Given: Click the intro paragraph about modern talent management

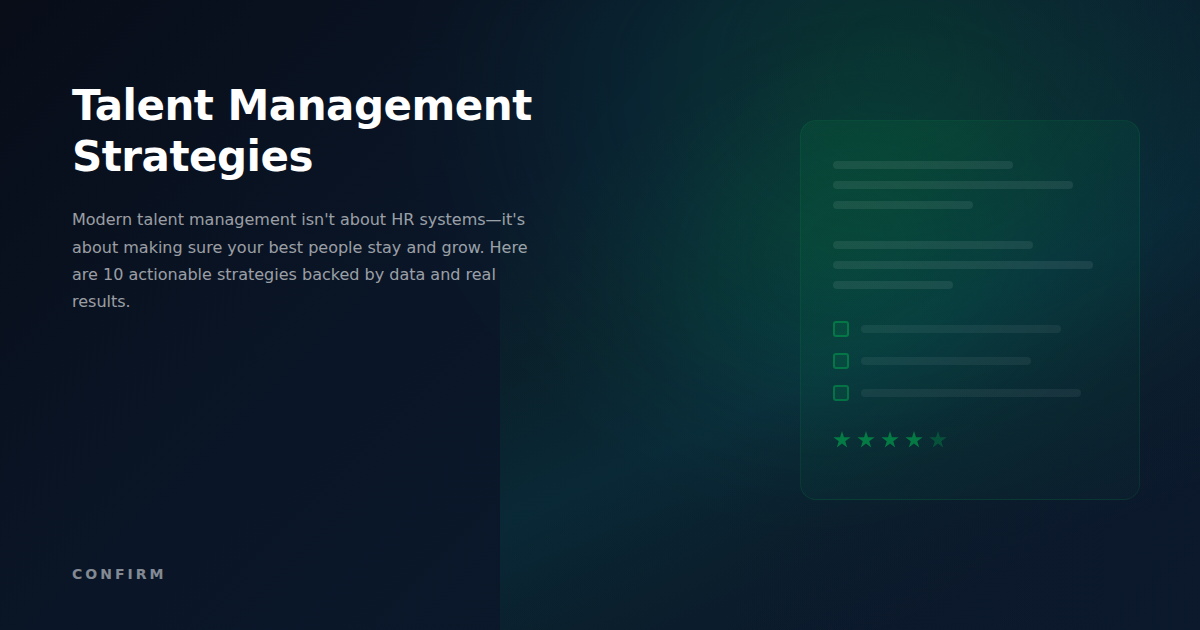Looking at the screenshot, I should click(x=299, y=259).
